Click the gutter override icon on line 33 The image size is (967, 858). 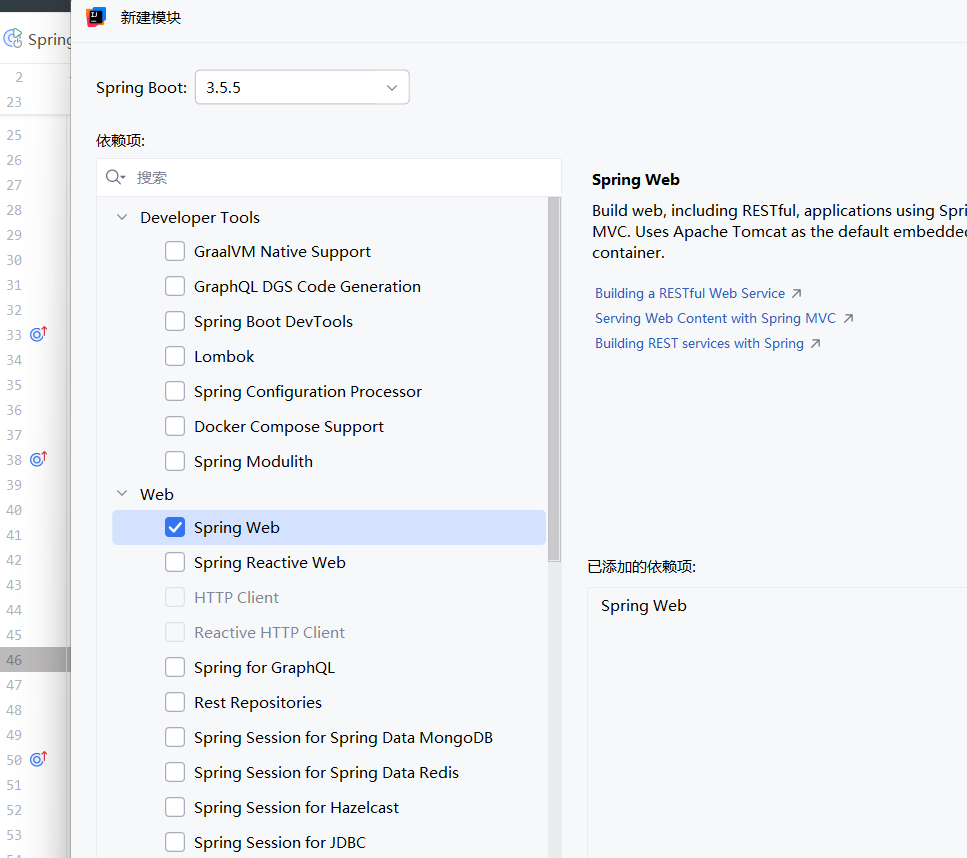click(x=38, y=334)
